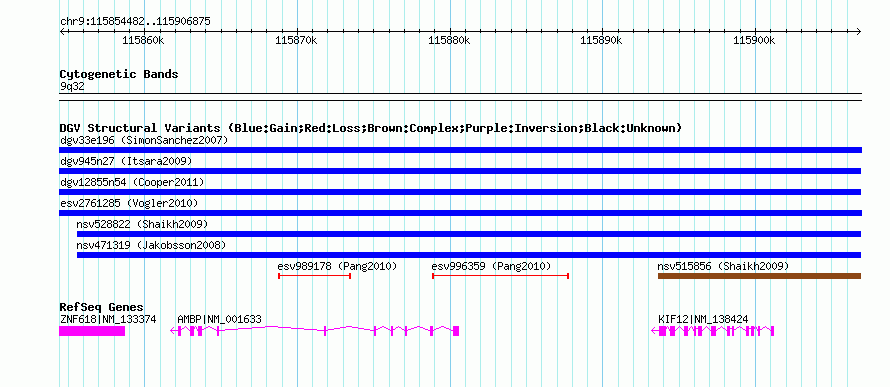Click the 115900k ruler tick label
890x387 pixels.
(x=754, y=41)
